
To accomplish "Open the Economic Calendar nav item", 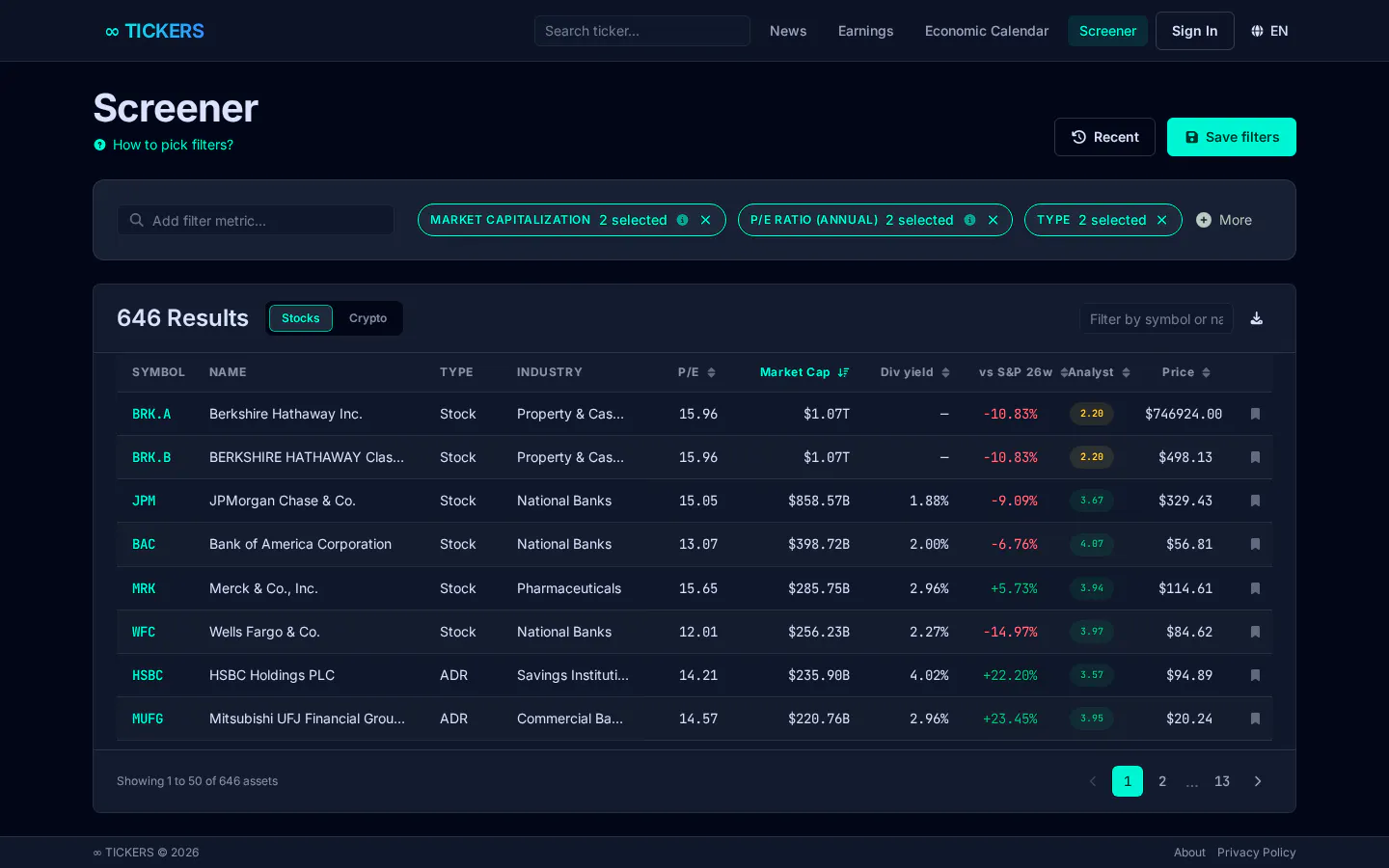I will [987, 31].
